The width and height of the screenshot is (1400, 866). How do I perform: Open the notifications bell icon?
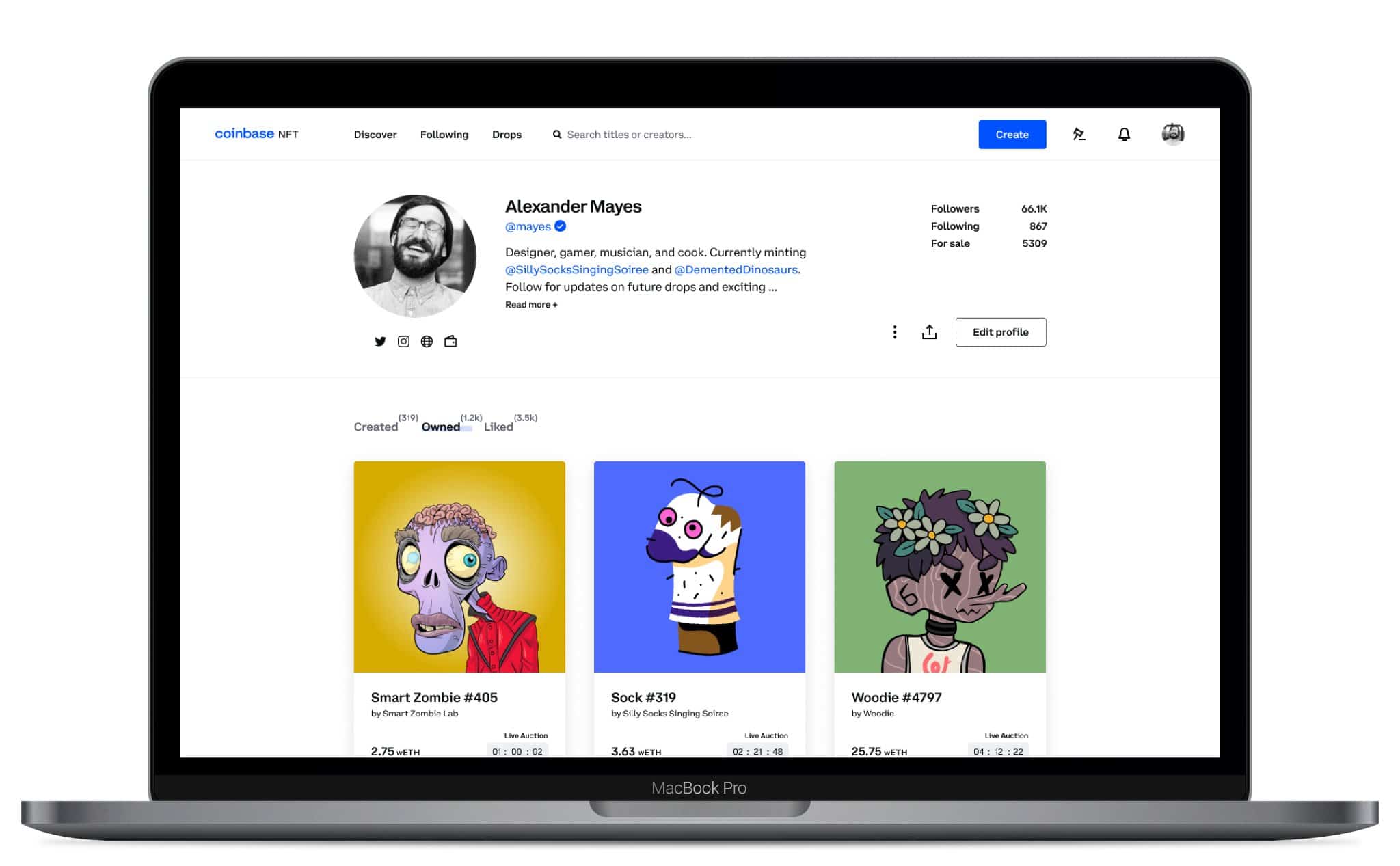(1124, 134)
